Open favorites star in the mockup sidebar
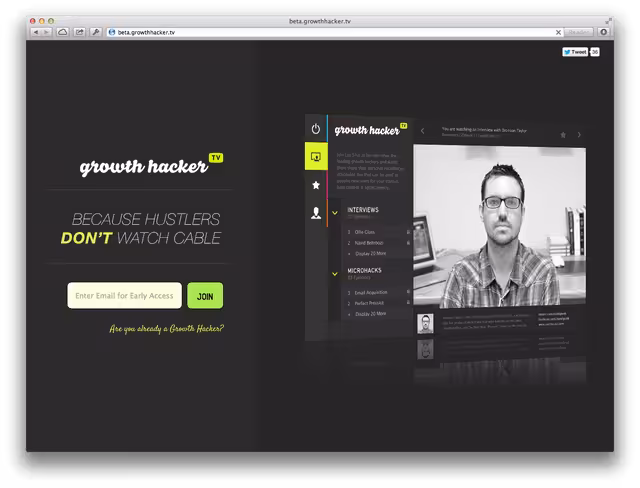 (316, 185)
